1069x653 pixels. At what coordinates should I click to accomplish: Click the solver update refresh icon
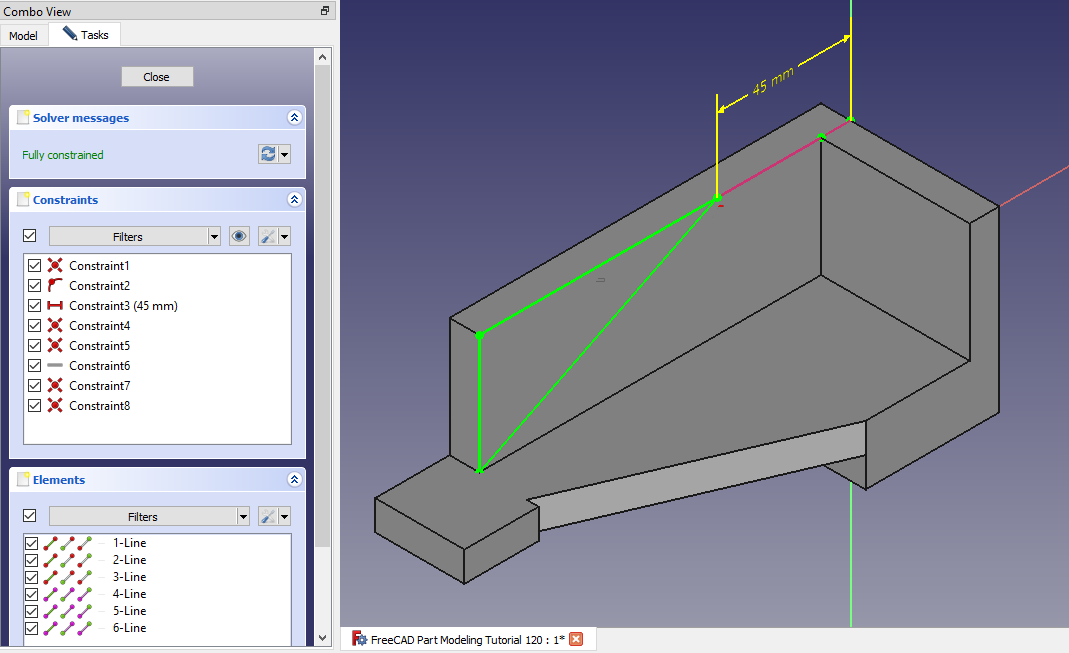coord(267,154)
